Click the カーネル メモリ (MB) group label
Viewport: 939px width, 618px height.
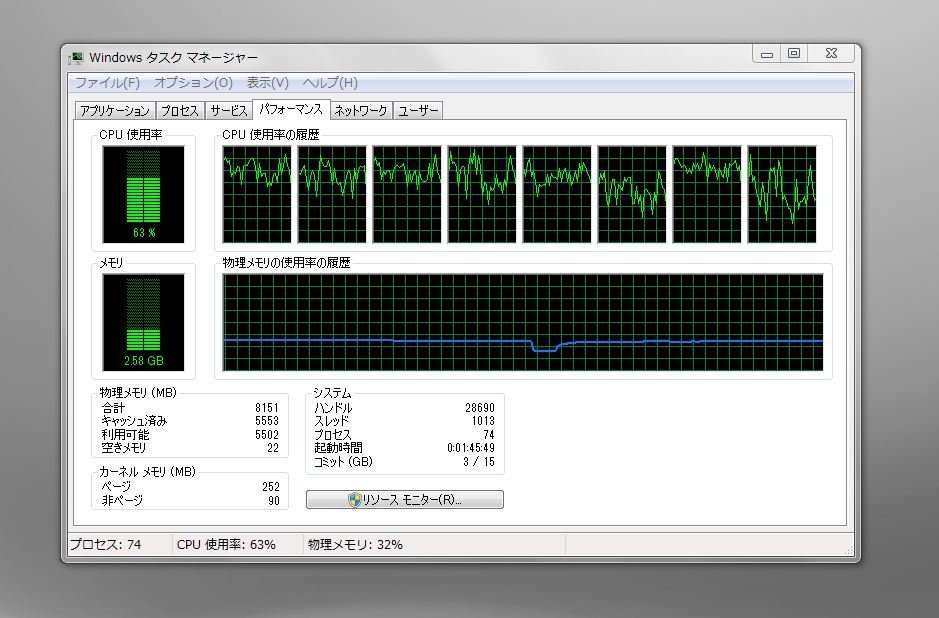point(147,472)
